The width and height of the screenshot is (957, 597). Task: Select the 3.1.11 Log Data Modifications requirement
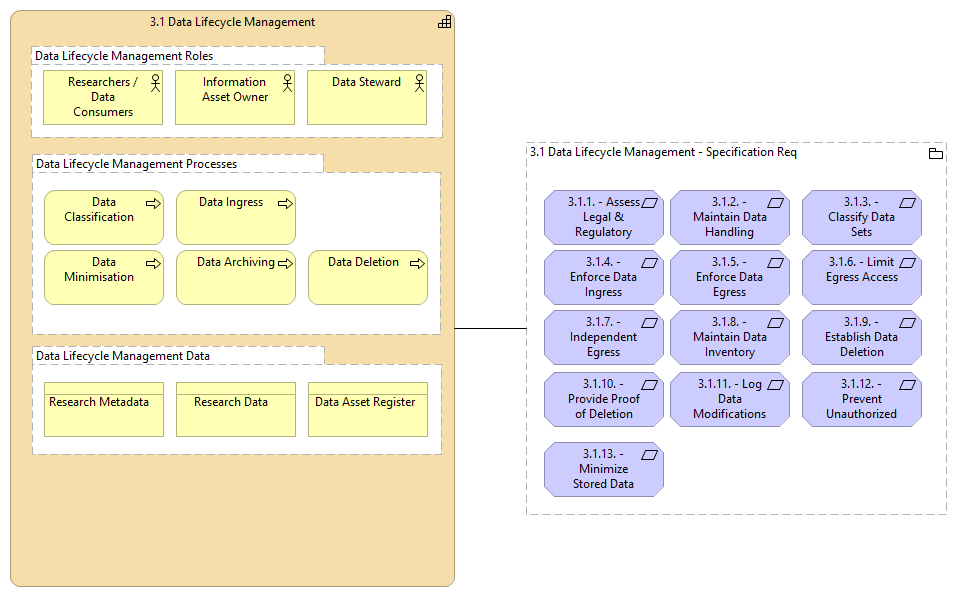coord(729,399)
